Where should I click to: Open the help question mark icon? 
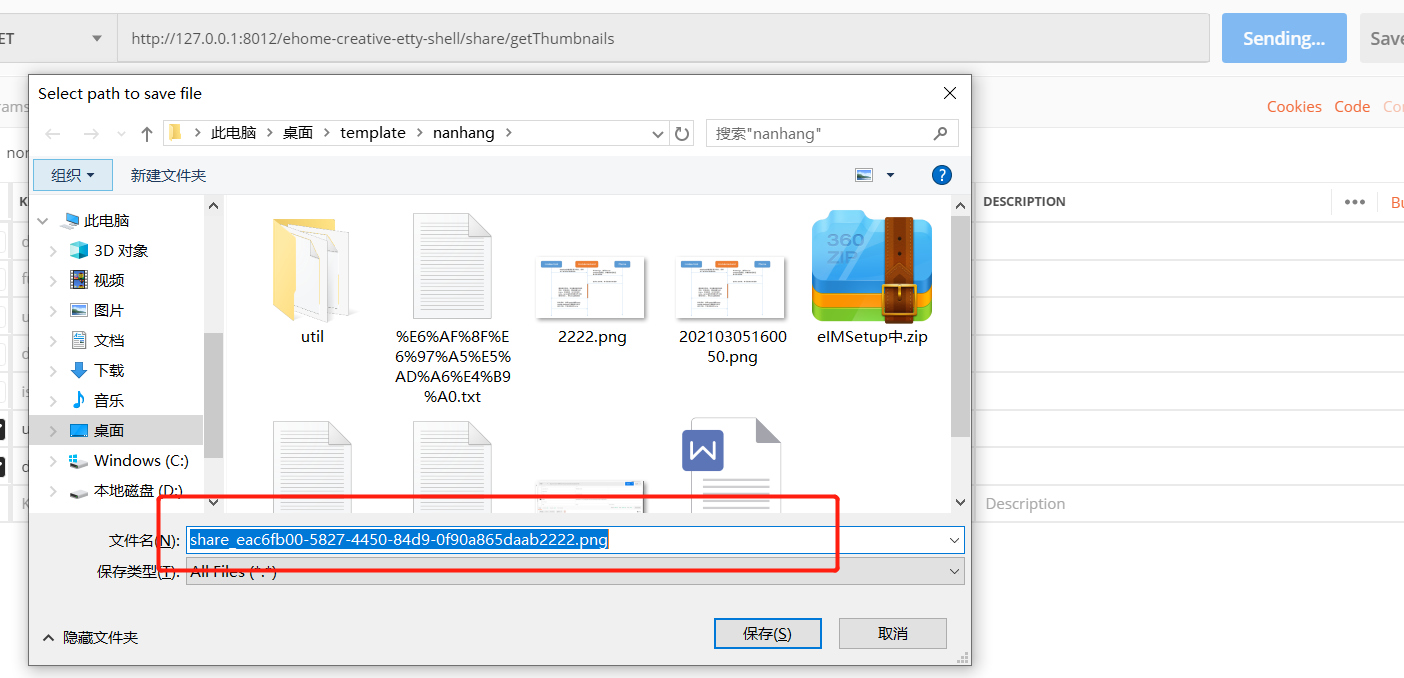941,175
